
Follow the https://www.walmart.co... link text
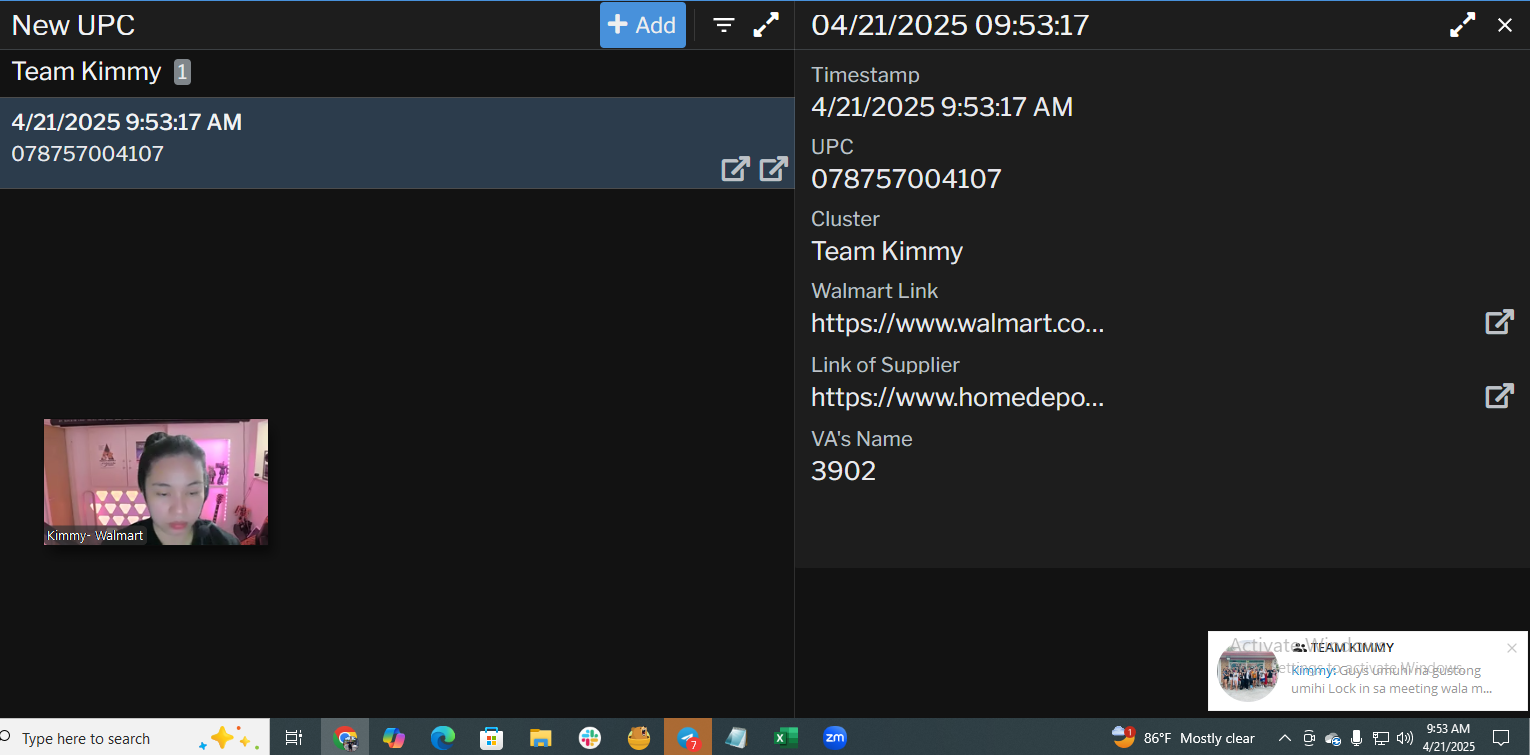pos(957,323)
